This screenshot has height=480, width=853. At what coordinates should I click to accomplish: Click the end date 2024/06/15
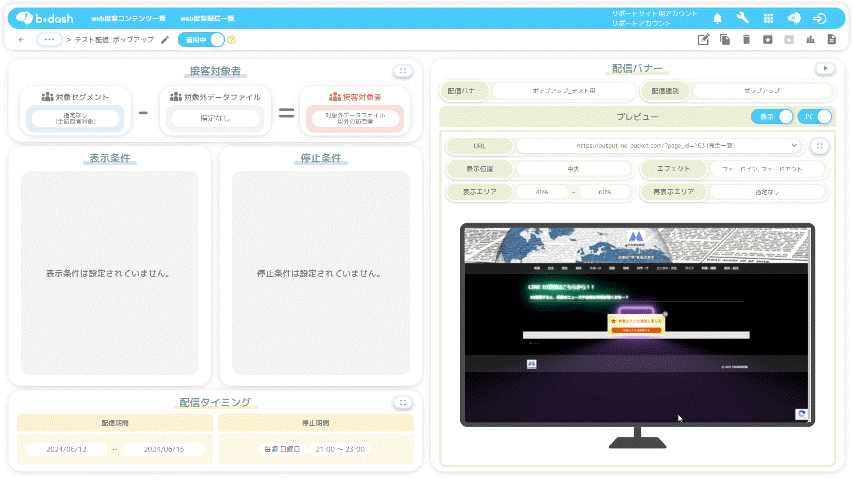[164, 450]
